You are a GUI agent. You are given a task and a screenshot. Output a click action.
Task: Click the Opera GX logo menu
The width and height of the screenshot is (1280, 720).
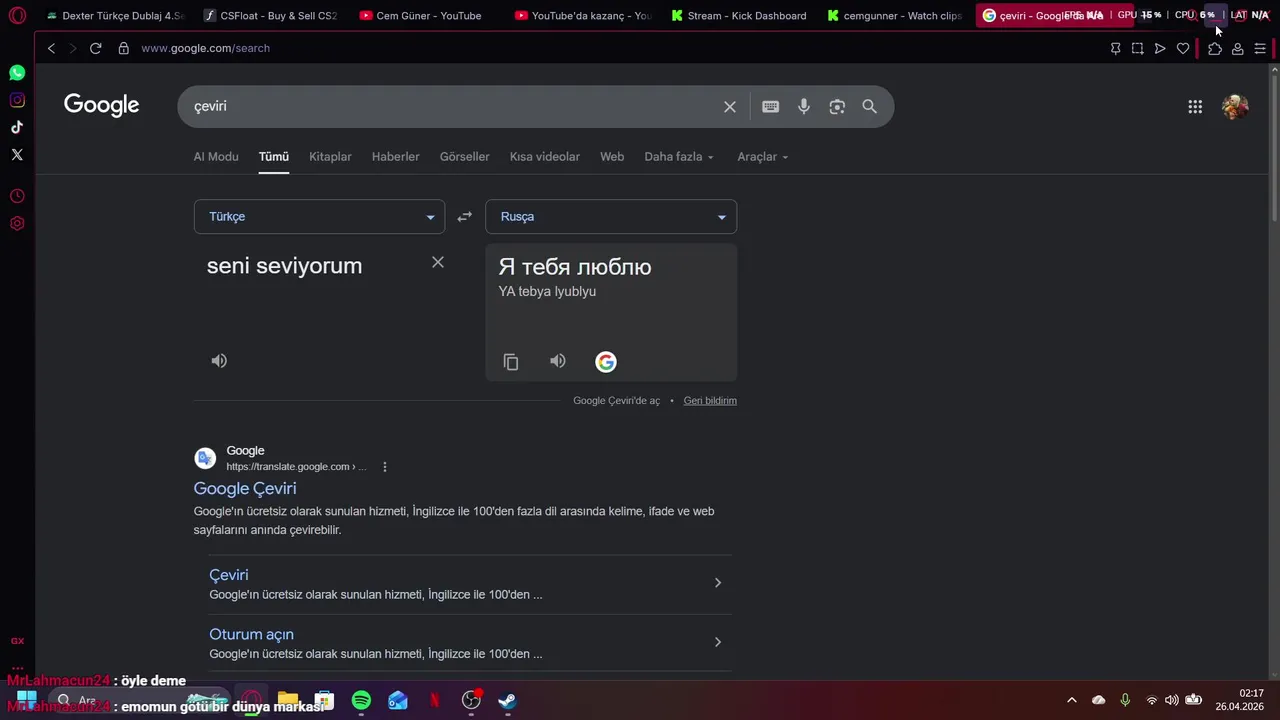pyautogui.click(x=17, y=15)
